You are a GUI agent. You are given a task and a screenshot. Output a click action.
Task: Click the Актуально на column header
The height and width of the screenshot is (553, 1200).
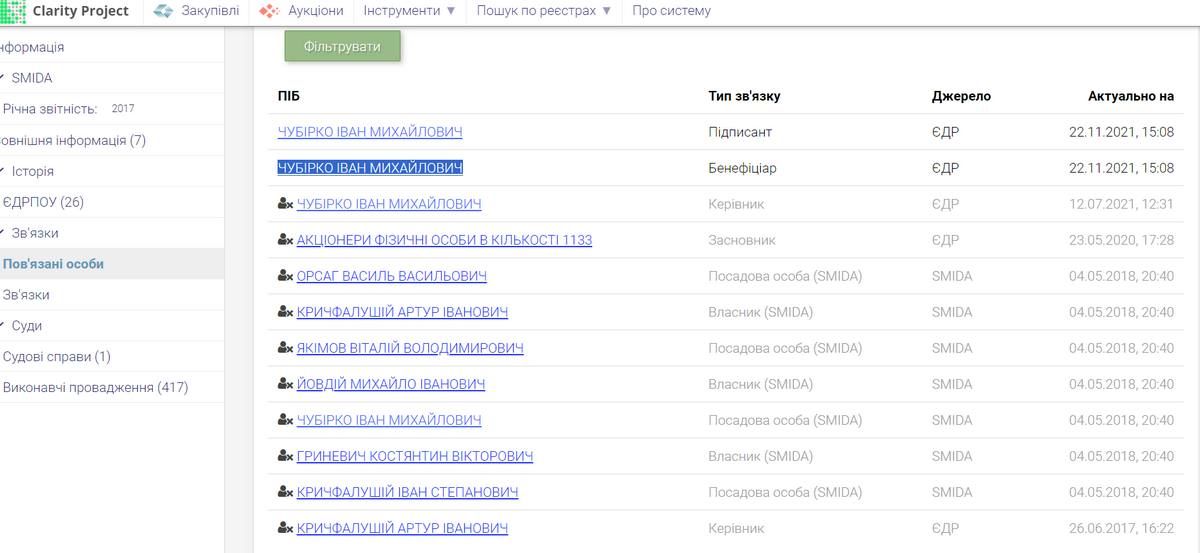tap(1130, 96)
